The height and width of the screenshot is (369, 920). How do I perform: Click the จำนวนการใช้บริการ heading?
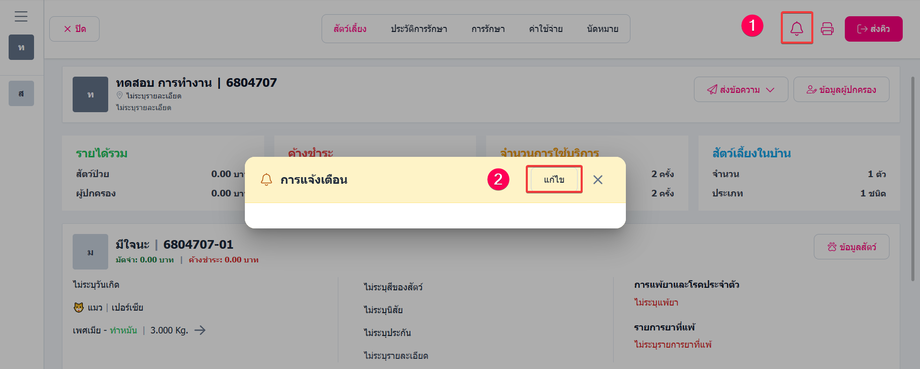pyautogui.click(x=549, y=154)
